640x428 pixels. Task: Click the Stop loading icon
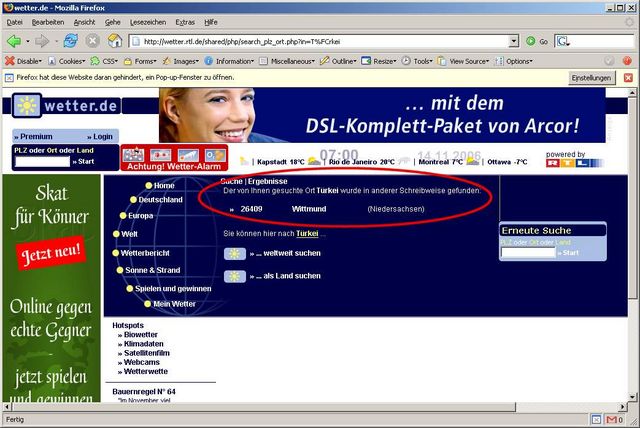coord(93,41)
